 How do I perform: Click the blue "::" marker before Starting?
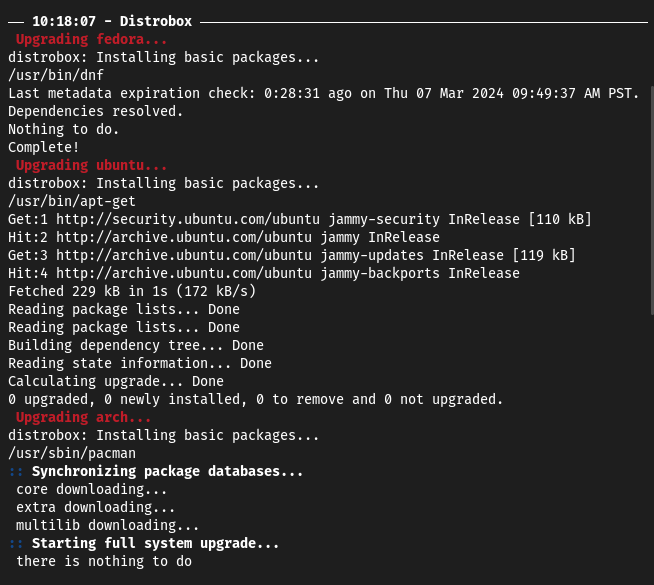[x=16, y=543]
